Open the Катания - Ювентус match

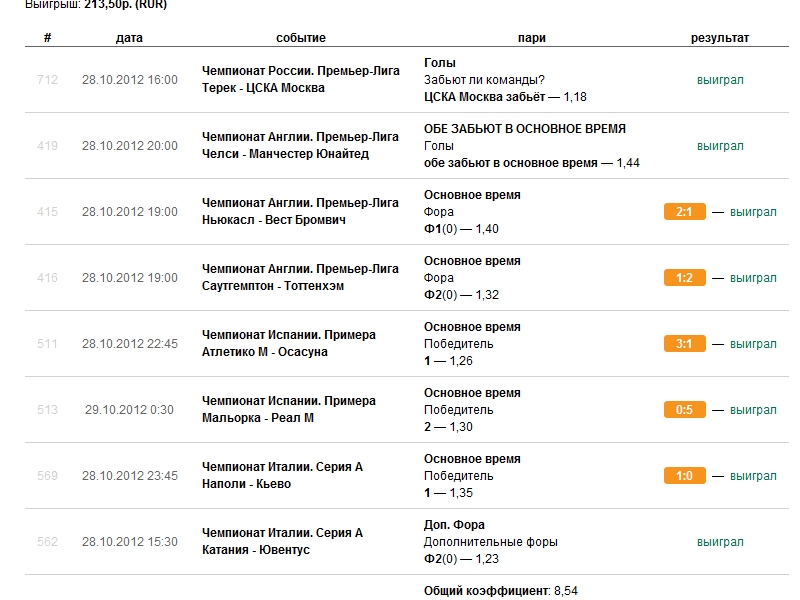click(256, 550)
